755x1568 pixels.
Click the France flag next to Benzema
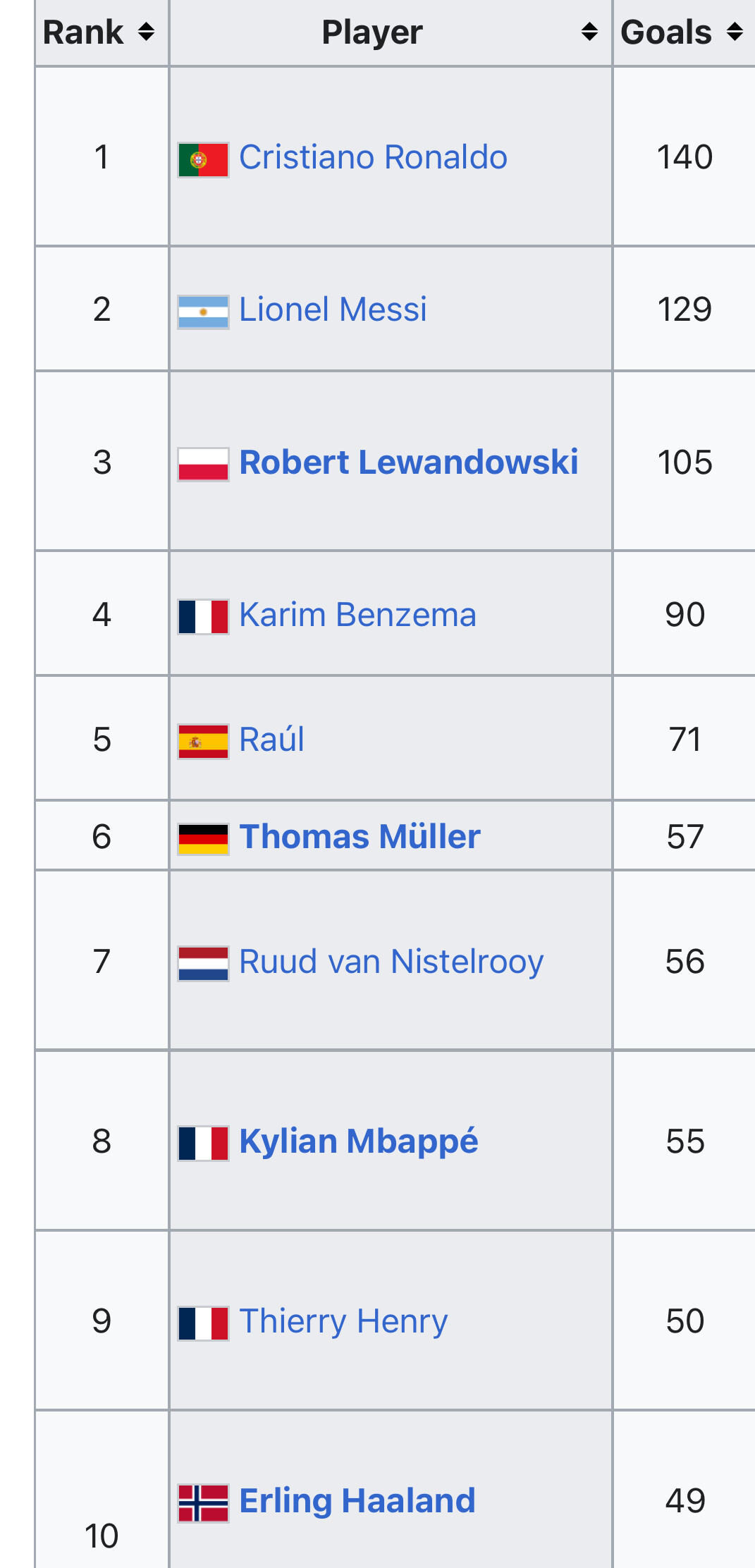pyautogui.click(x=203, y=617)
